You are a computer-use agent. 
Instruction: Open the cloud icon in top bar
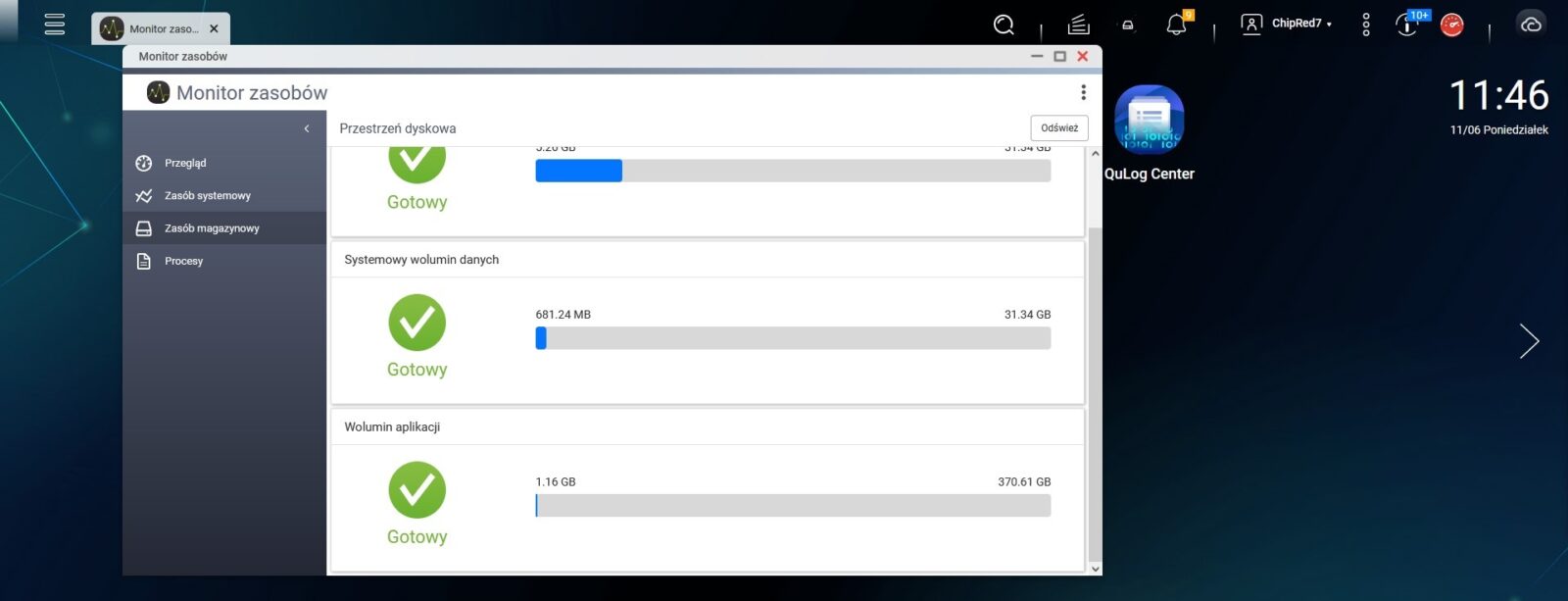[1530, 25]
